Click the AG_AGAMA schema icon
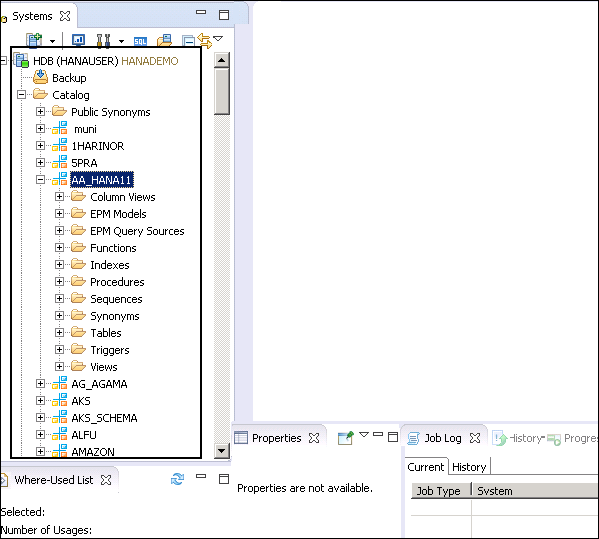This screenshot has width=599, height=539. (x=60, y=383)
